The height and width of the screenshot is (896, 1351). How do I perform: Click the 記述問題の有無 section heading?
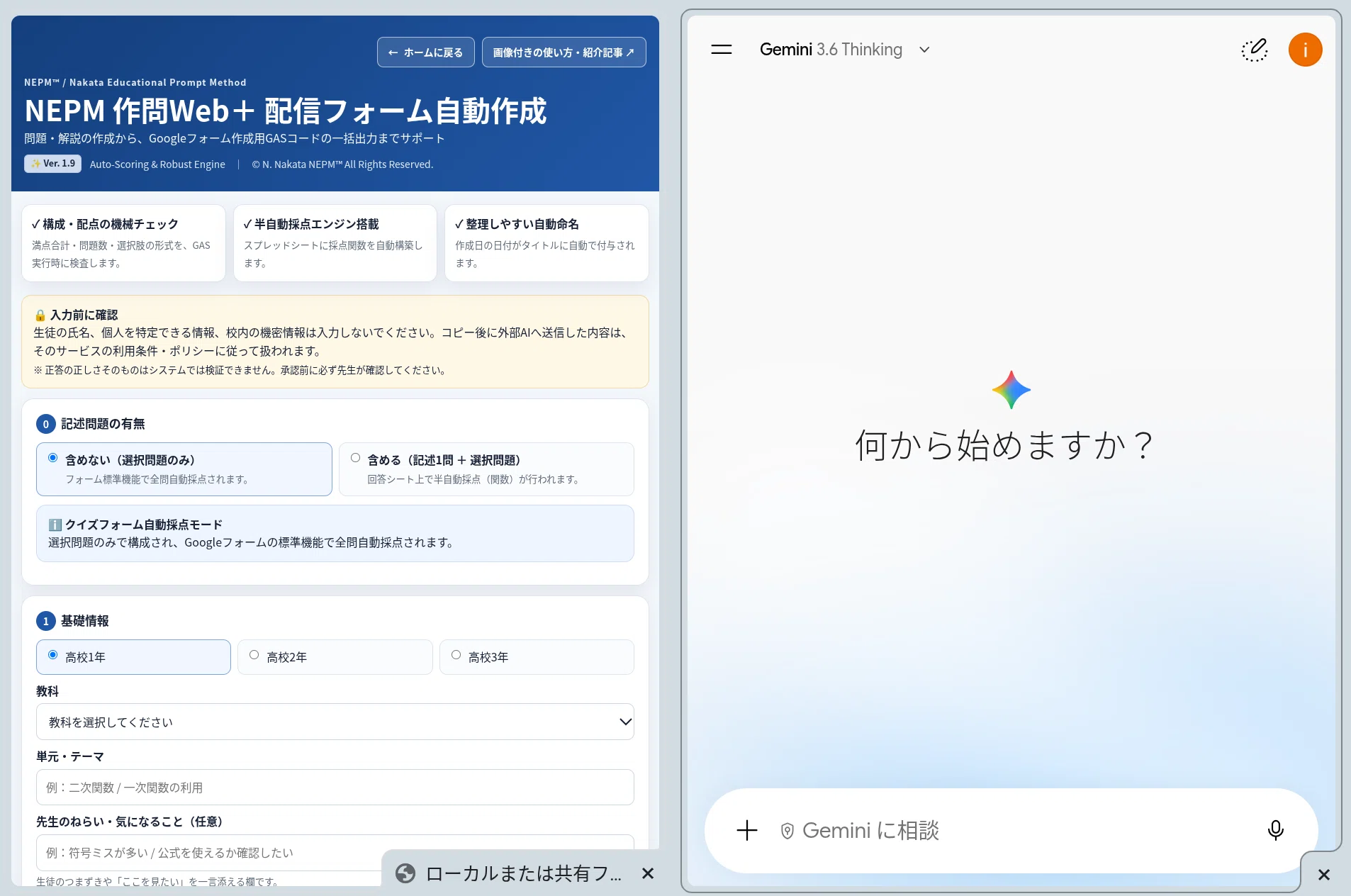(x=103, y=424)
